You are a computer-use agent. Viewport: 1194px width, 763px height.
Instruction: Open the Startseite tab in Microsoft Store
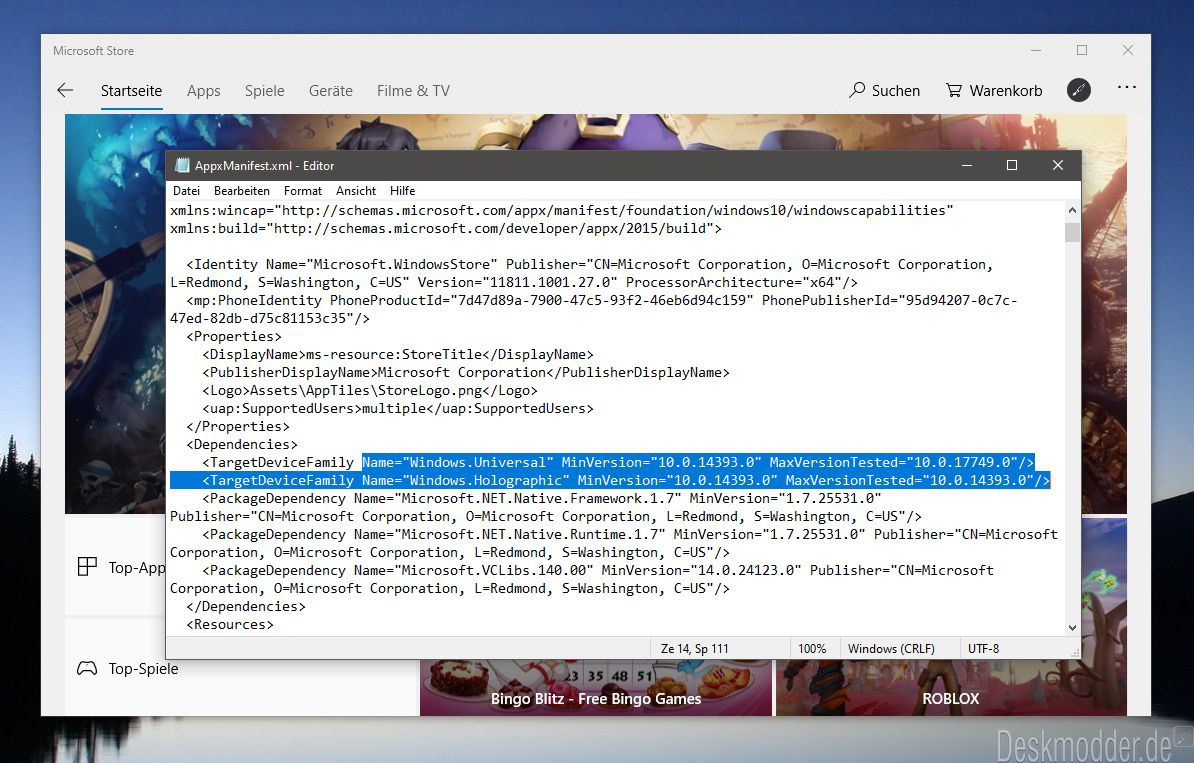(131, 91)
